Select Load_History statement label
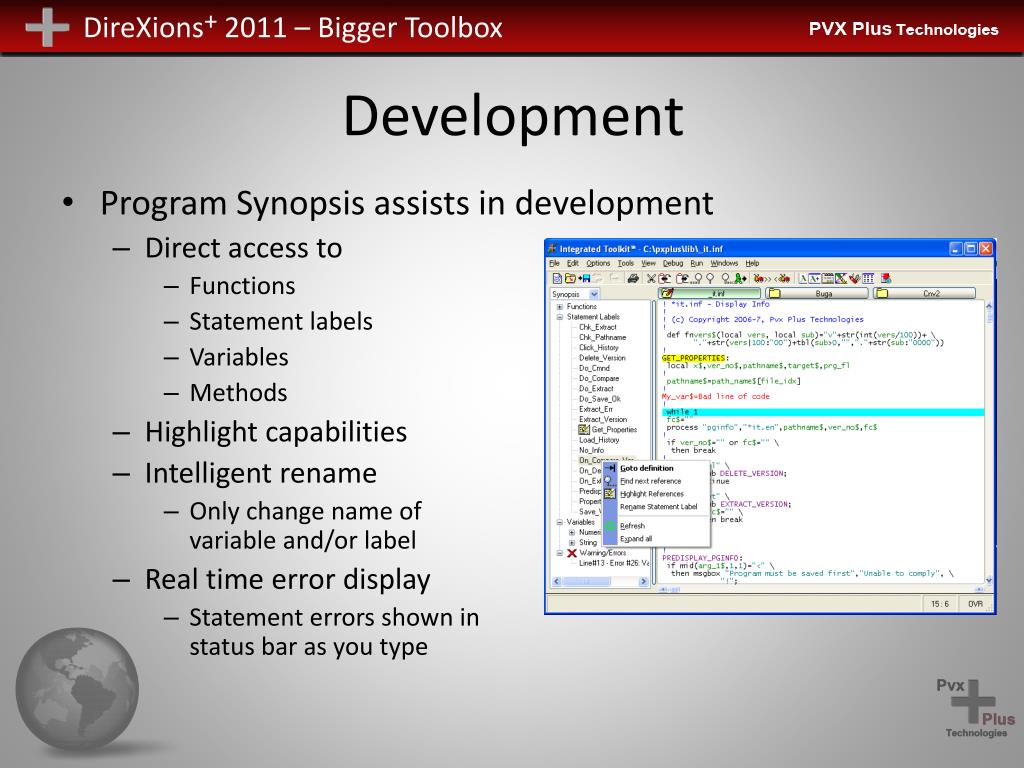 (599, 440)
